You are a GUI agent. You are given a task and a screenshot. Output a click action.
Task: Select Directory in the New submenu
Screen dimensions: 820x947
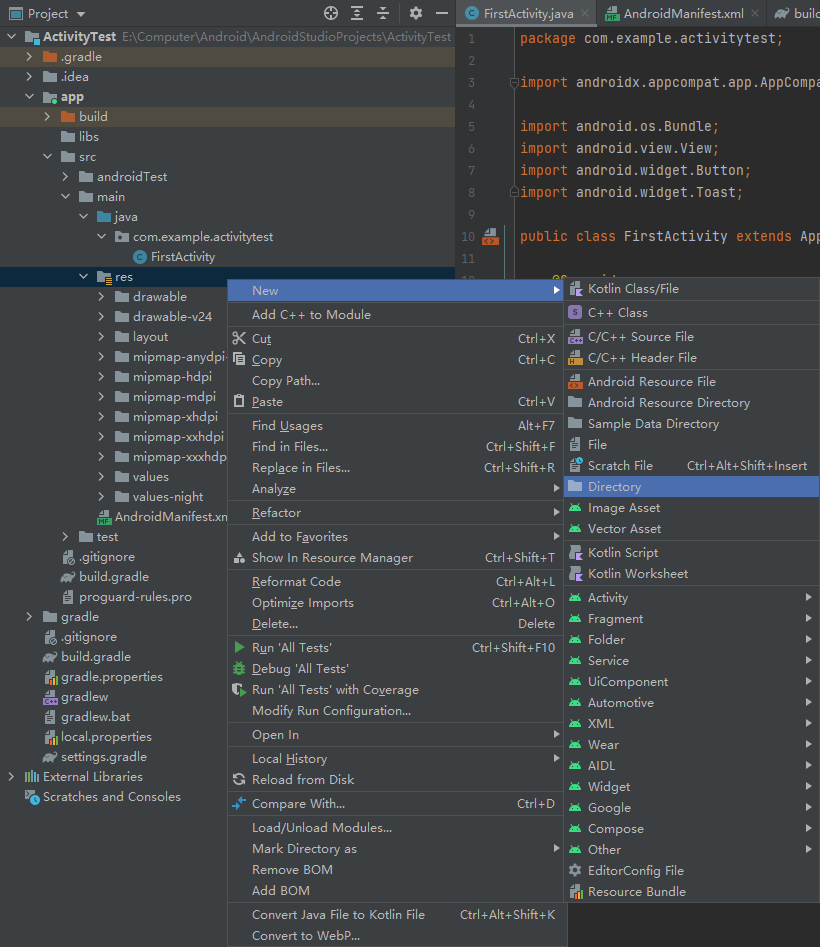pyautogui.click(x=691, y=487)
